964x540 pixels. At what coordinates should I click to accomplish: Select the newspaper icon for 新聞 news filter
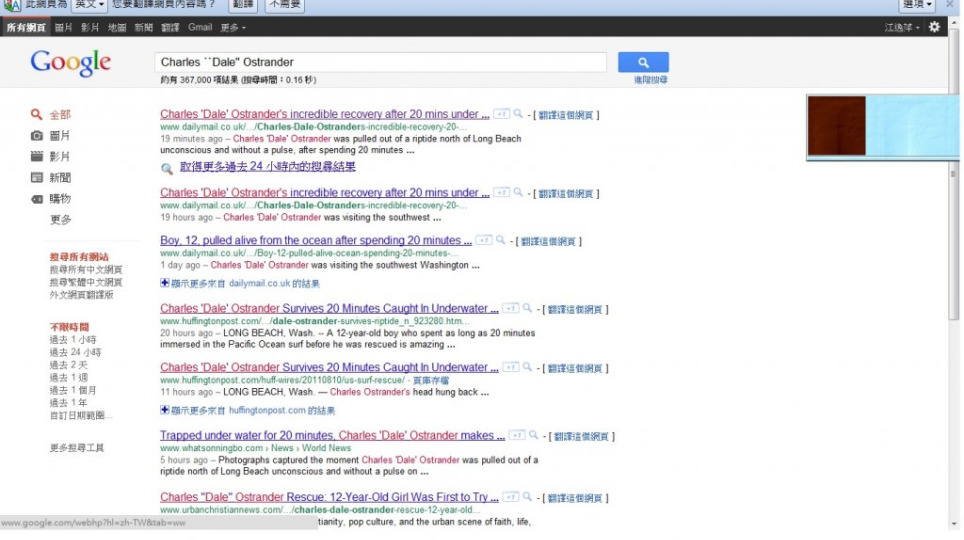[x=37, y=178]
